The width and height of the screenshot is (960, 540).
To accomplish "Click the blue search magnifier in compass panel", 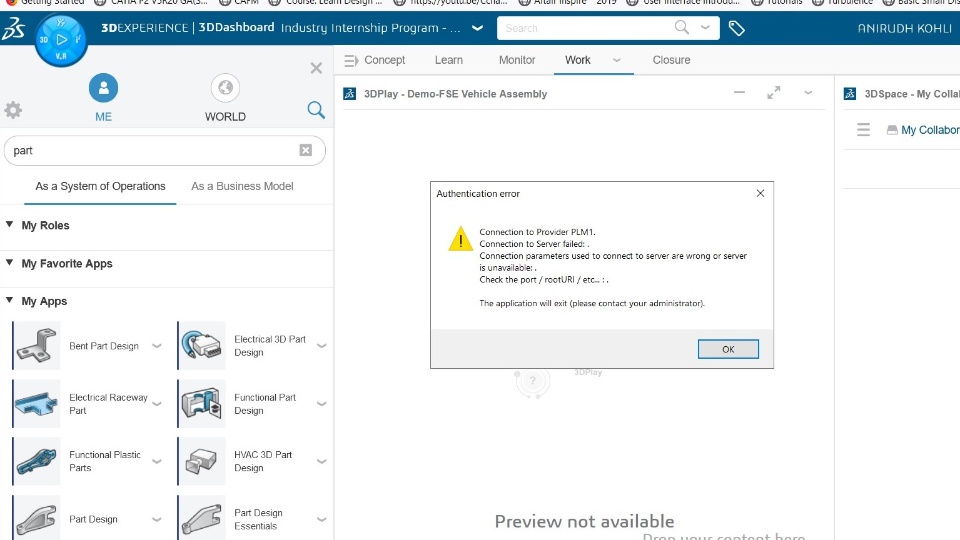I will 316,110.
